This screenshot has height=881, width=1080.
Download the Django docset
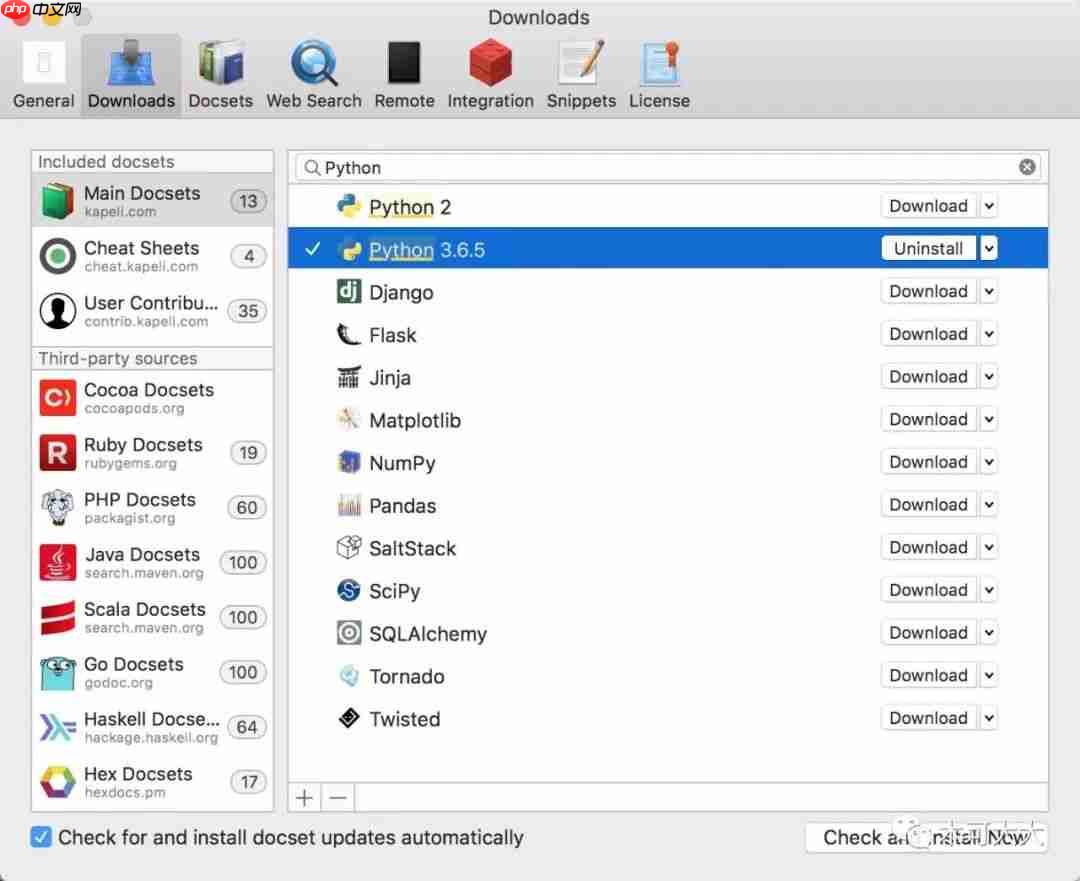pyautogui.click(x=928, y=291)
